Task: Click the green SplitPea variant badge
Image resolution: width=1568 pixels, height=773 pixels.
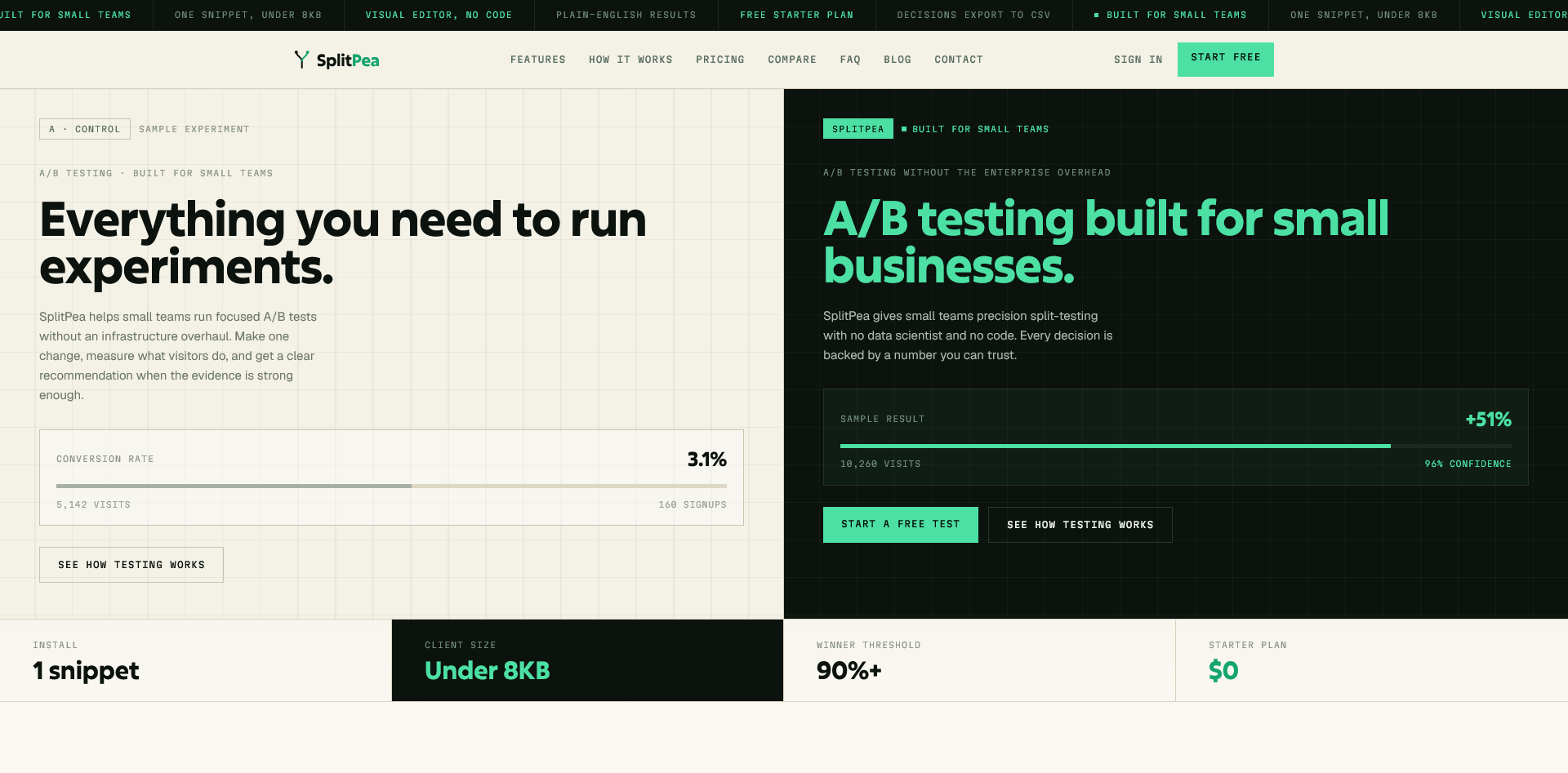Action: tap(858, 129)
